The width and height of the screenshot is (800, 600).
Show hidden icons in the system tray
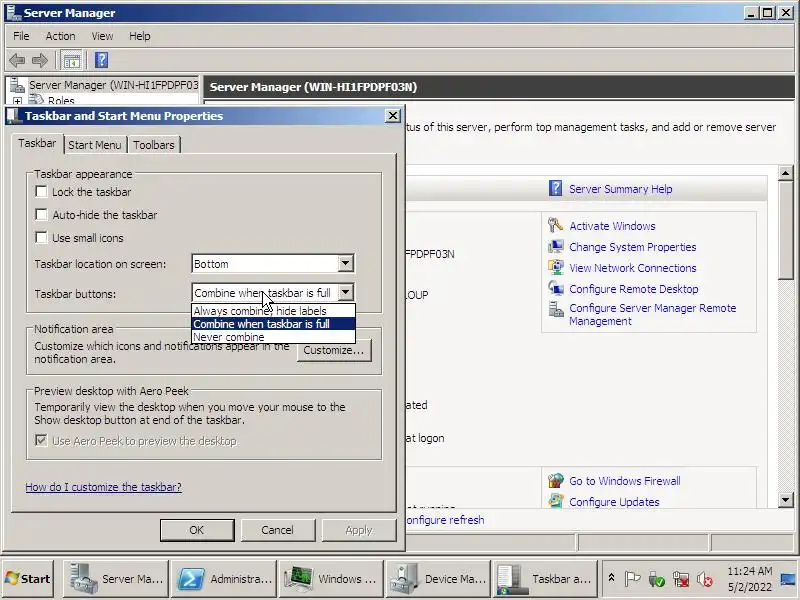click(611, 578)
